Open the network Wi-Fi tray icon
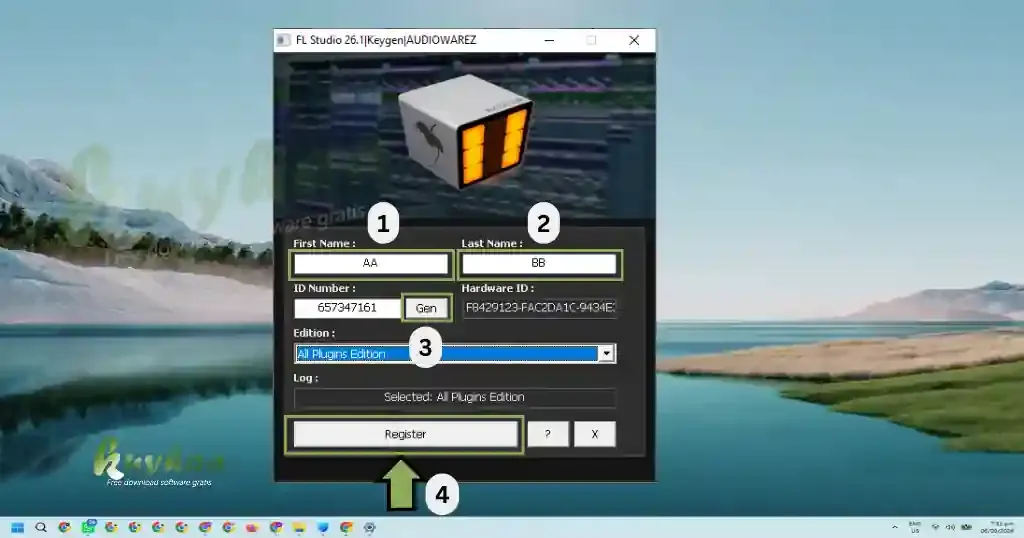The height and width of the screenshot is (538, 1024). coord(935,527)
